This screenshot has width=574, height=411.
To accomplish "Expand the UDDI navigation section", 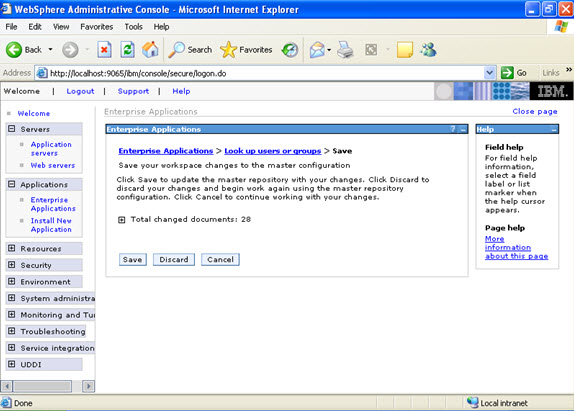I will click(x=12, y=364).
